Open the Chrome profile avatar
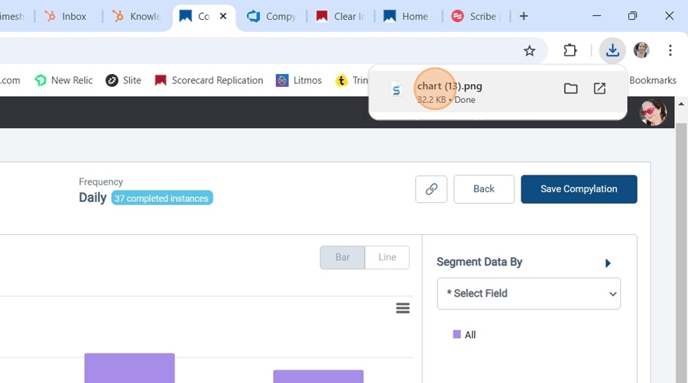Image resolution: width=688 pixels, height=383 pixels. [641, 50]
